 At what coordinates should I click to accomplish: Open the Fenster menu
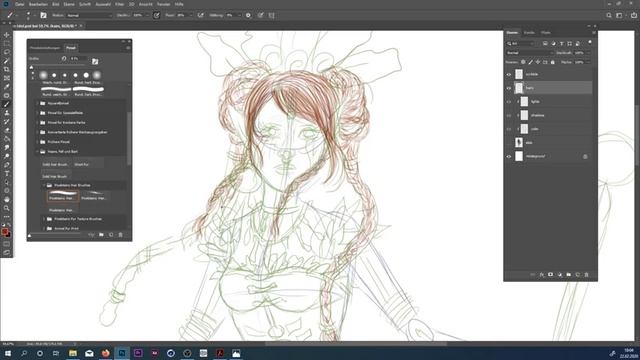tap(164, 4)
